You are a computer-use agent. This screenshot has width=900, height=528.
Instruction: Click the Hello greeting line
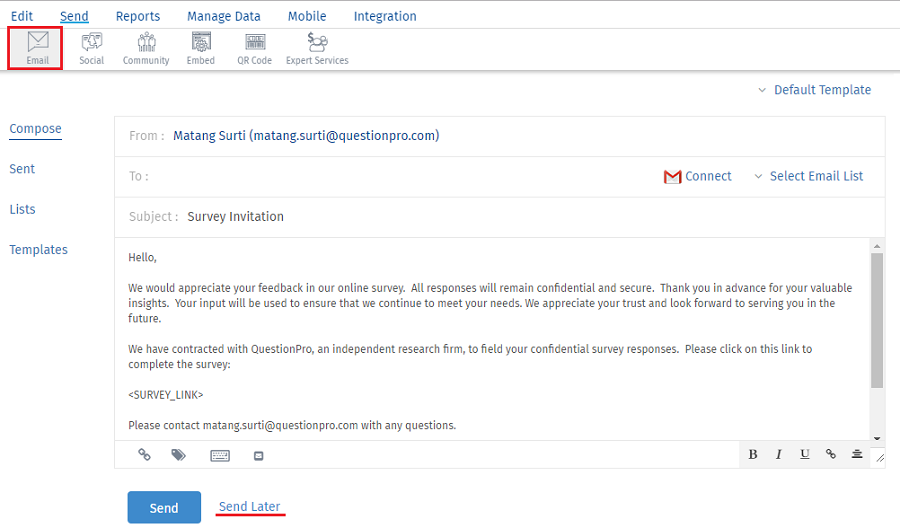click(142, 258)
